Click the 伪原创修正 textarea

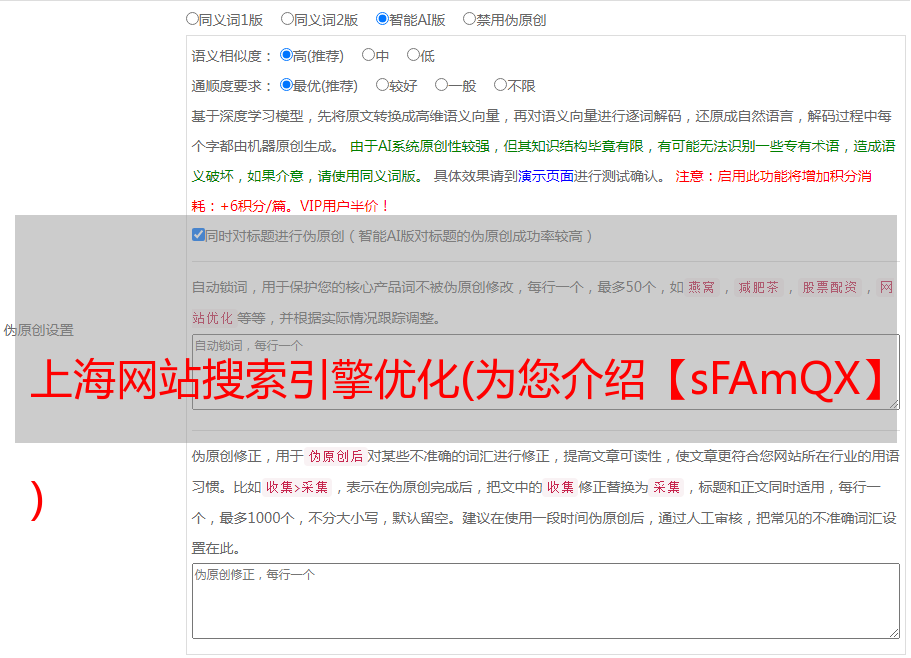546,601
